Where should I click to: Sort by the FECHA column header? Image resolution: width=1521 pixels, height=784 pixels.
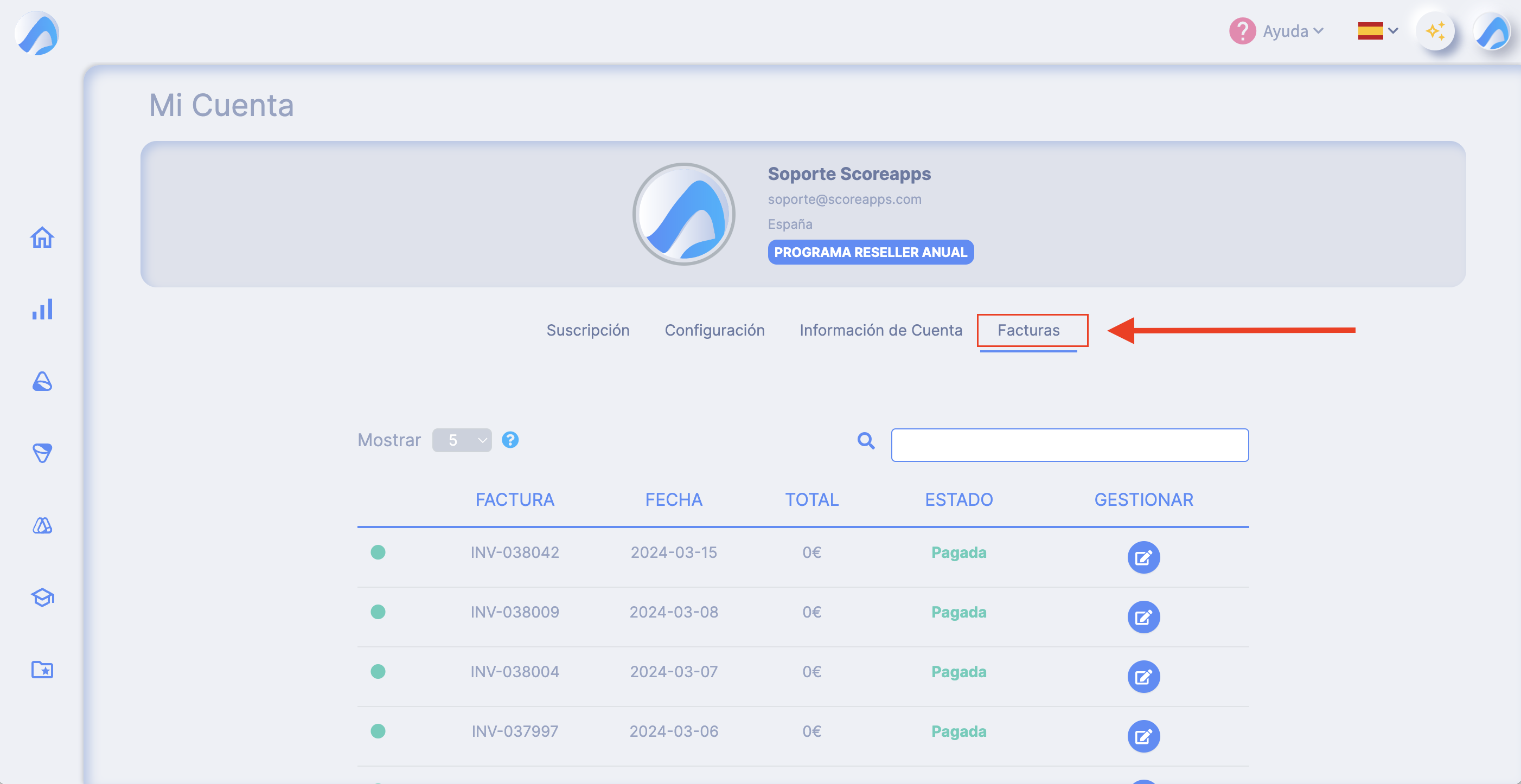674,499
